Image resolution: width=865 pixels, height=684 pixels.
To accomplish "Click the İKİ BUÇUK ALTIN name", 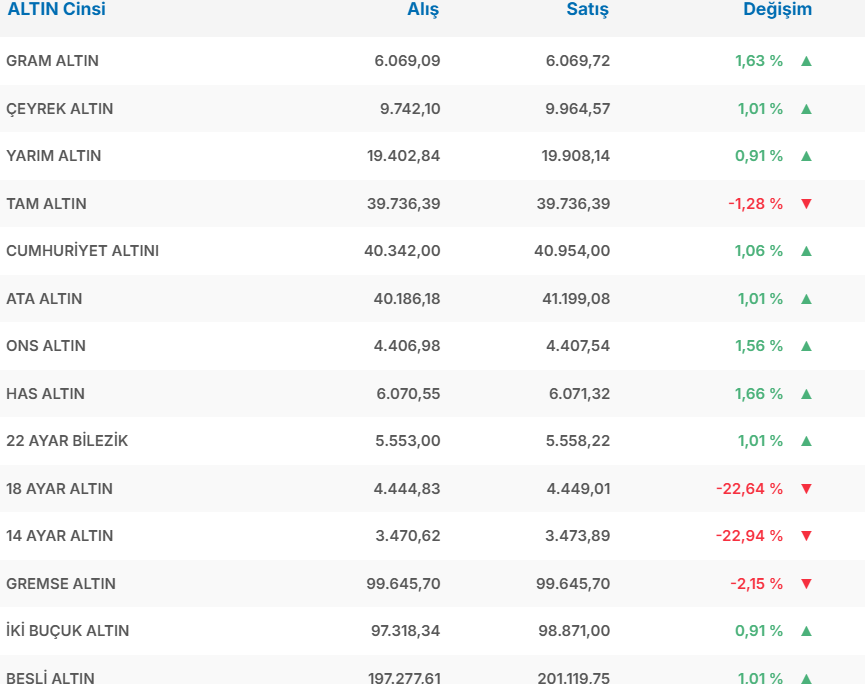I will [67, 631].
